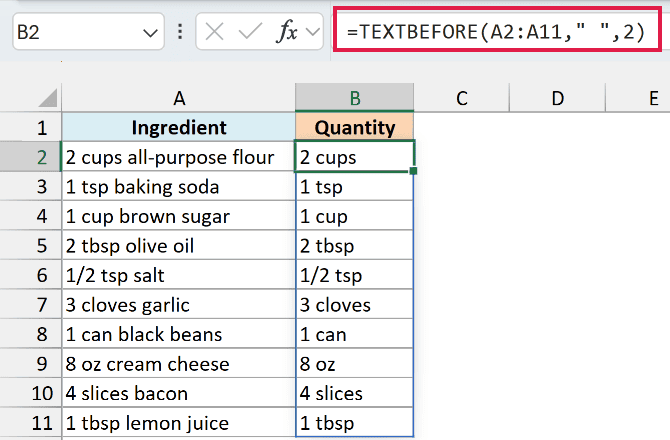Select cell "1 cup brown sugar"
This screenshot has width=670, height=440.
pyautogui.click(x=179, y=216)
